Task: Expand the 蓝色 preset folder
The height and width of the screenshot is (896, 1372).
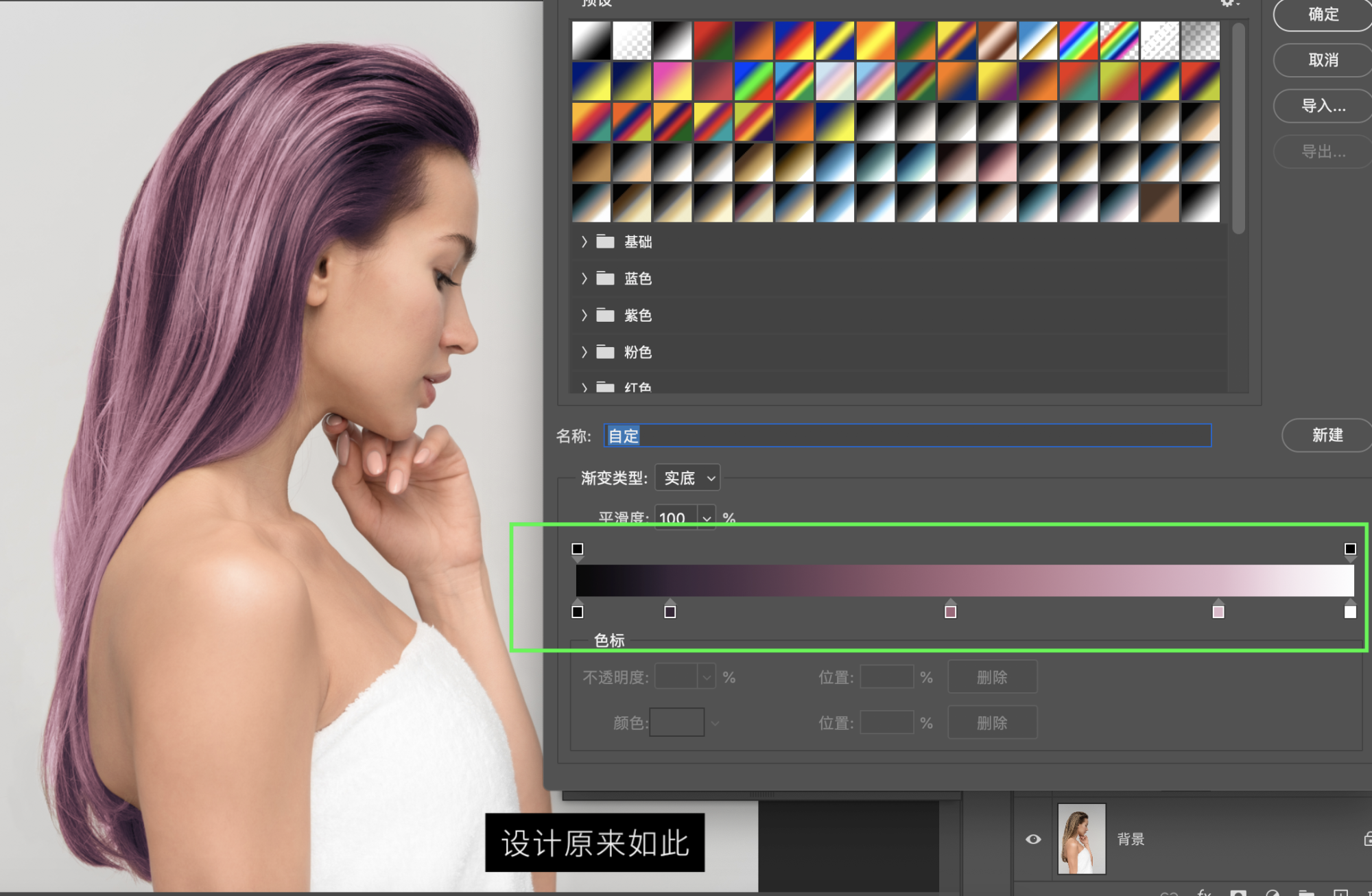Action: click(x=584, y=278)
